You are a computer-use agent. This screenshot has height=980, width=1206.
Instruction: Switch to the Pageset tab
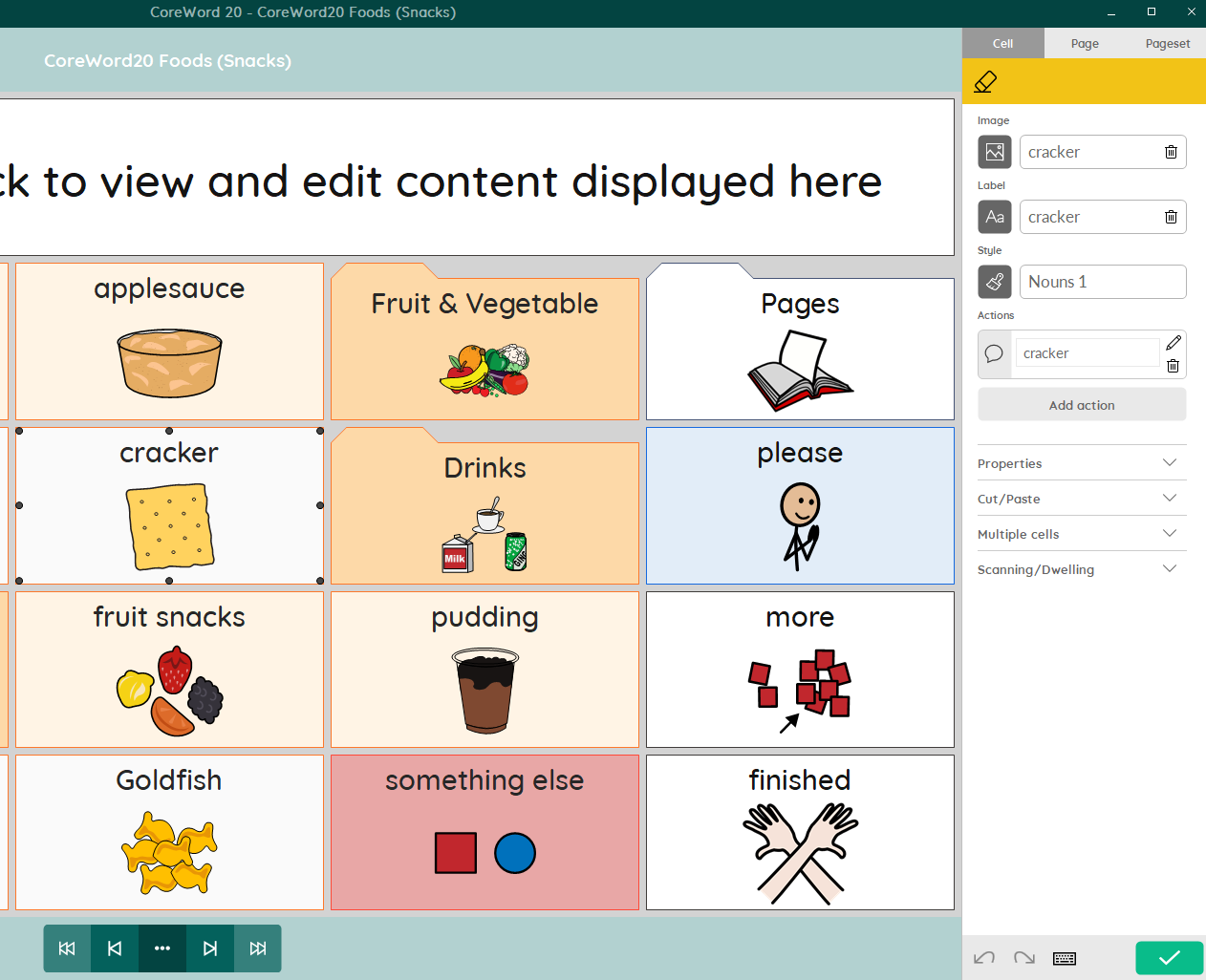pos(1168,43)
